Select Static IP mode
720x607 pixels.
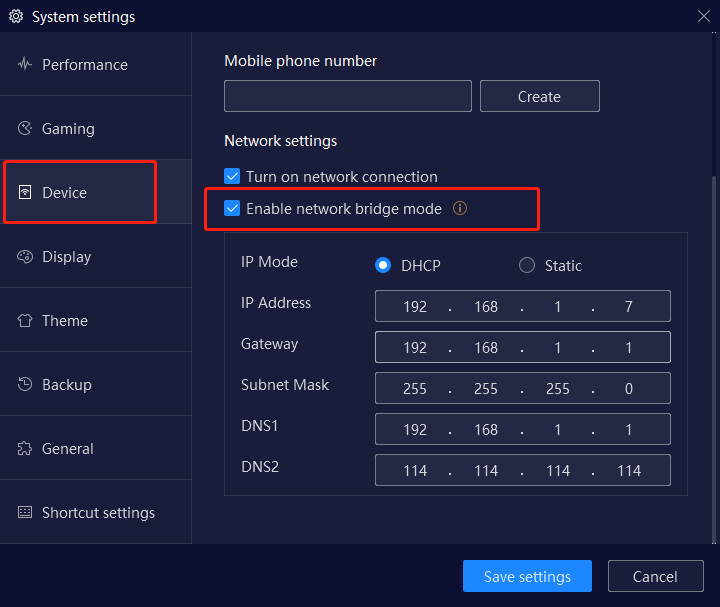[x=527, y=265]
